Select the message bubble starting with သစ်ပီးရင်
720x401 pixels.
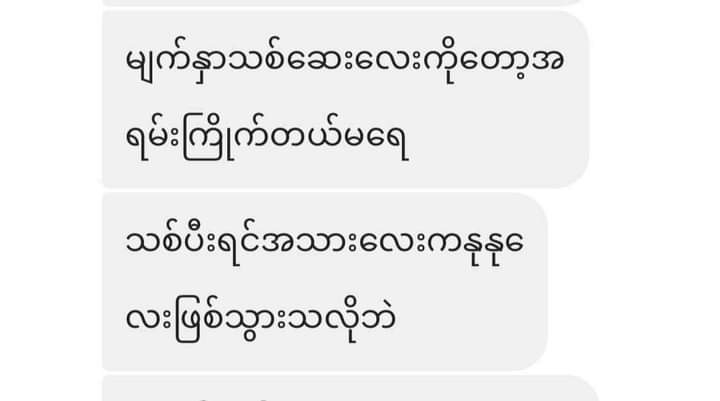(325, 282)
